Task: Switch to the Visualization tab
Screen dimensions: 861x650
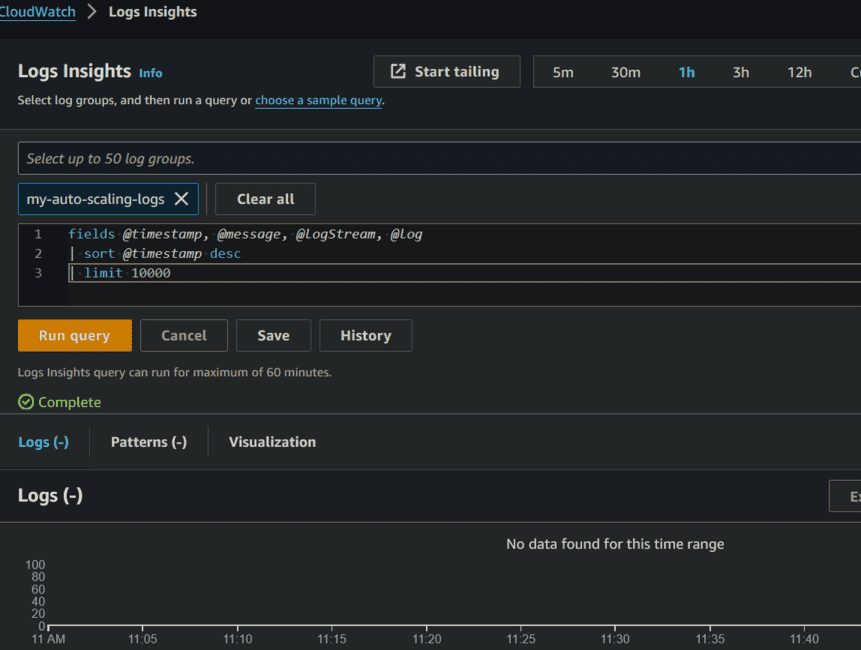Action: coord(272,442)
